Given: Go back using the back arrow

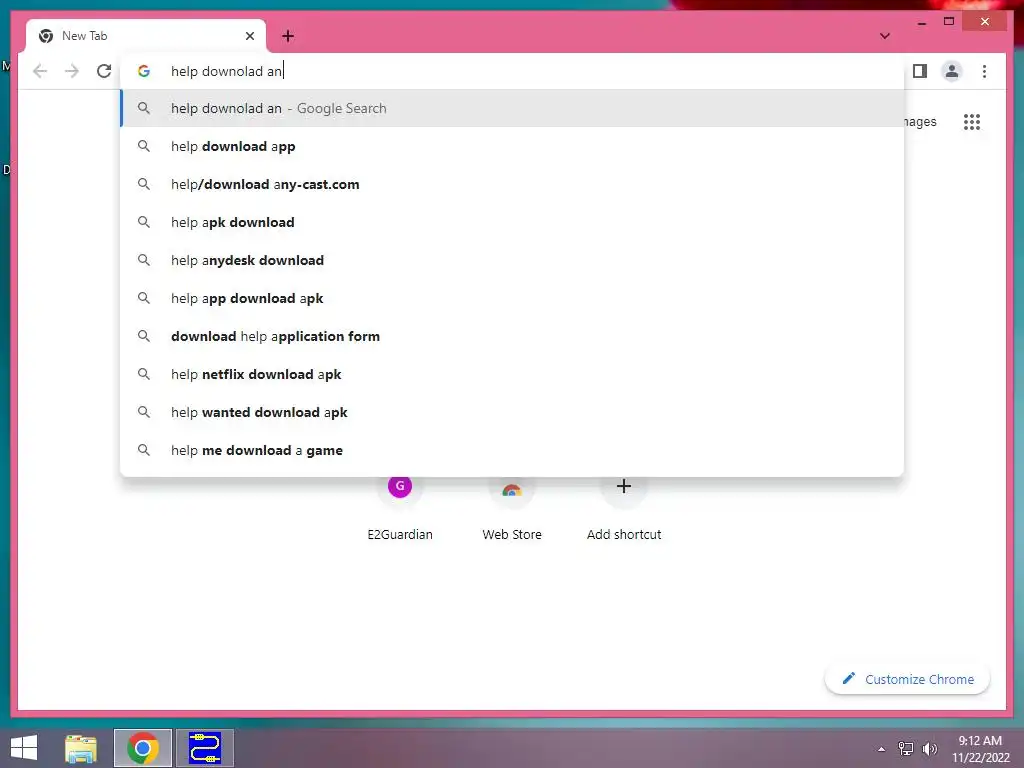Looking at the screenshot, I should pyautogui.click(x=40, y=71).
